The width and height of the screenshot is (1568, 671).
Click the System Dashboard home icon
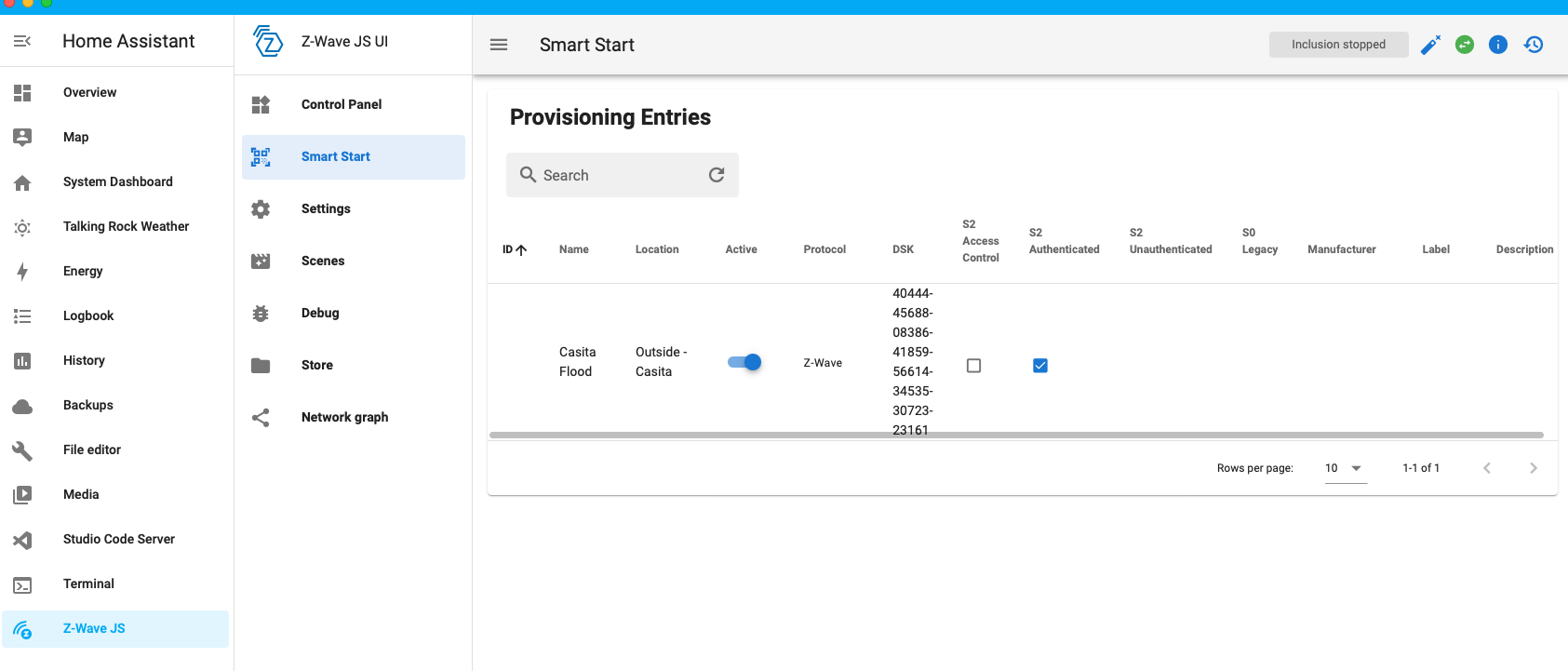click(x=22, y=182)
